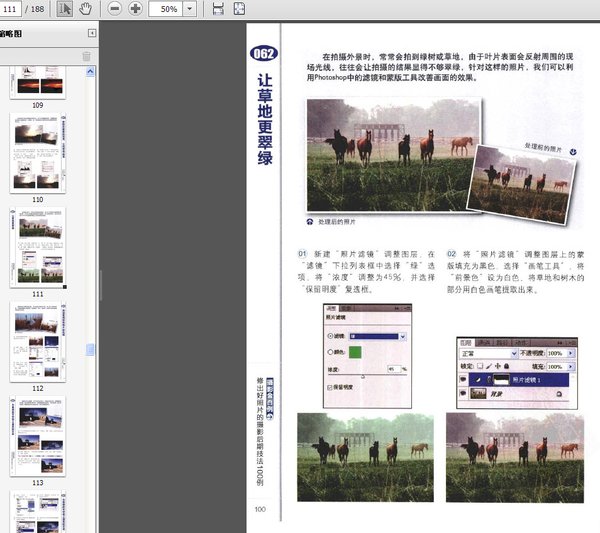Delete selected page via trash icon
Image resolution: width=600 pixels, height=533 pixels.
coord(86,56)
